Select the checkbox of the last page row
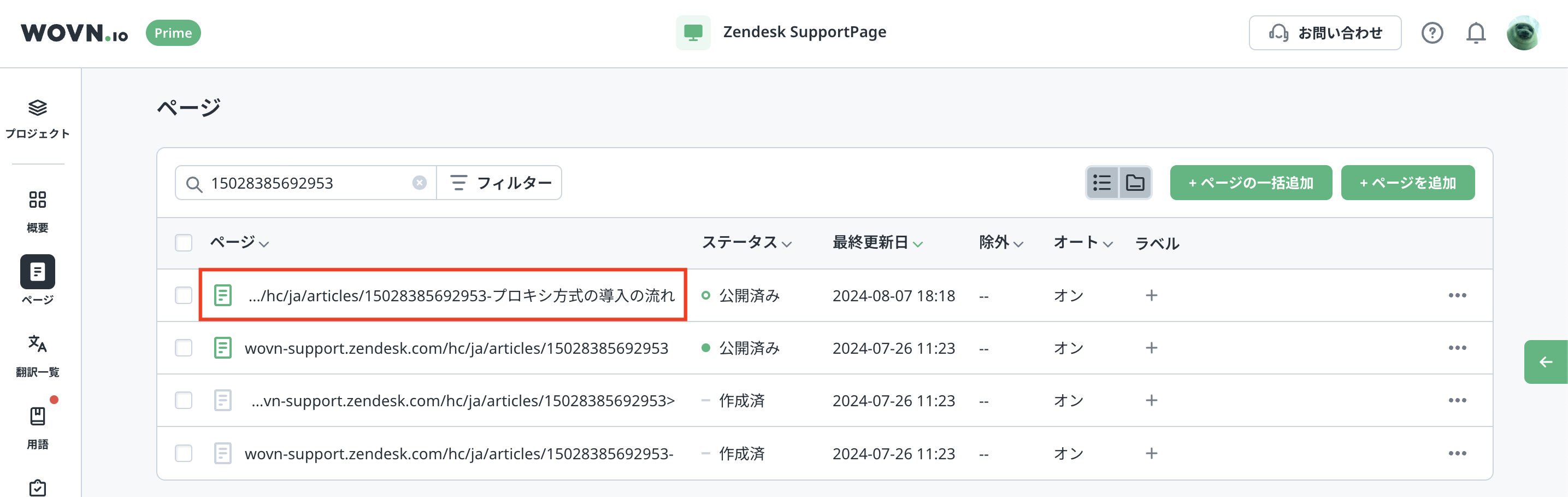 click(x=183, y=453)
